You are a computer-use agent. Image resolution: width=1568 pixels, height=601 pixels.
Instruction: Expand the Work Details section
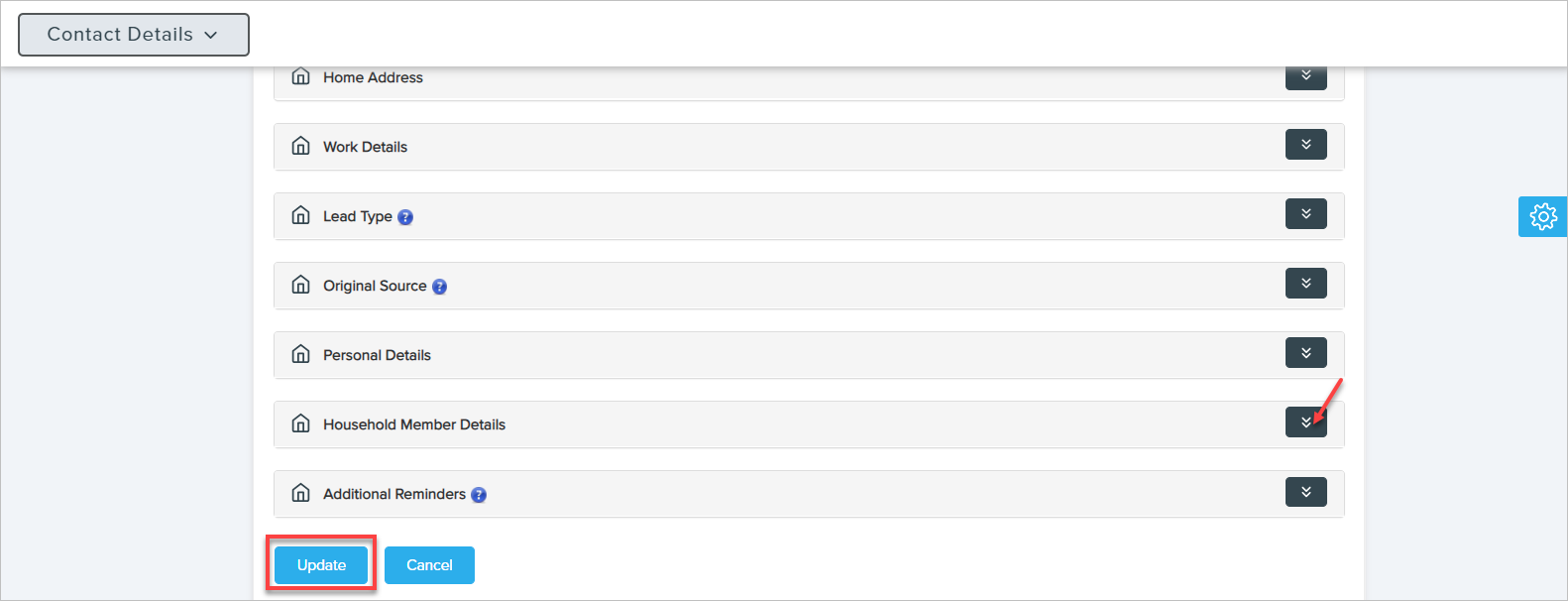click(x=1305, y=145)
